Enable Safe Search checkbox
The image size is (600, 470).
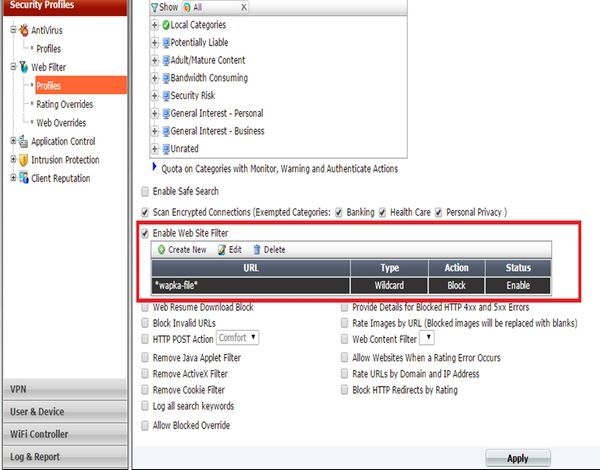145,191
